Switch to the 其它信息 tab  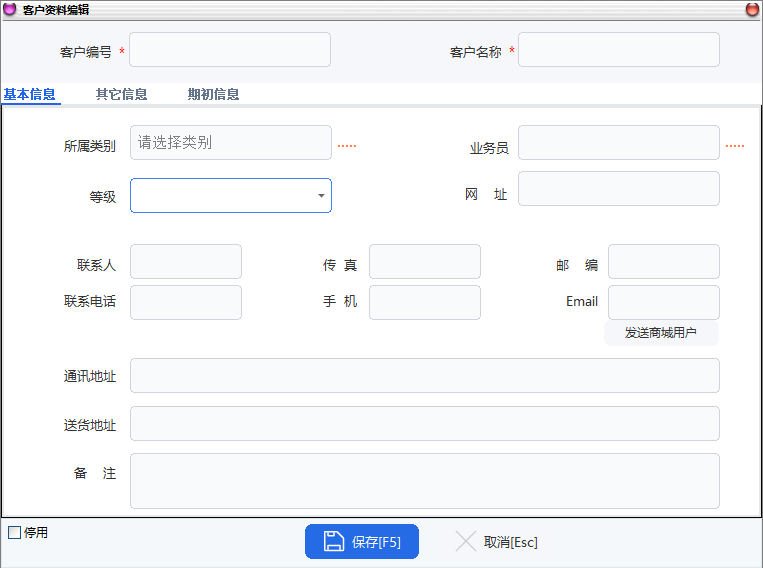point(122,95)
